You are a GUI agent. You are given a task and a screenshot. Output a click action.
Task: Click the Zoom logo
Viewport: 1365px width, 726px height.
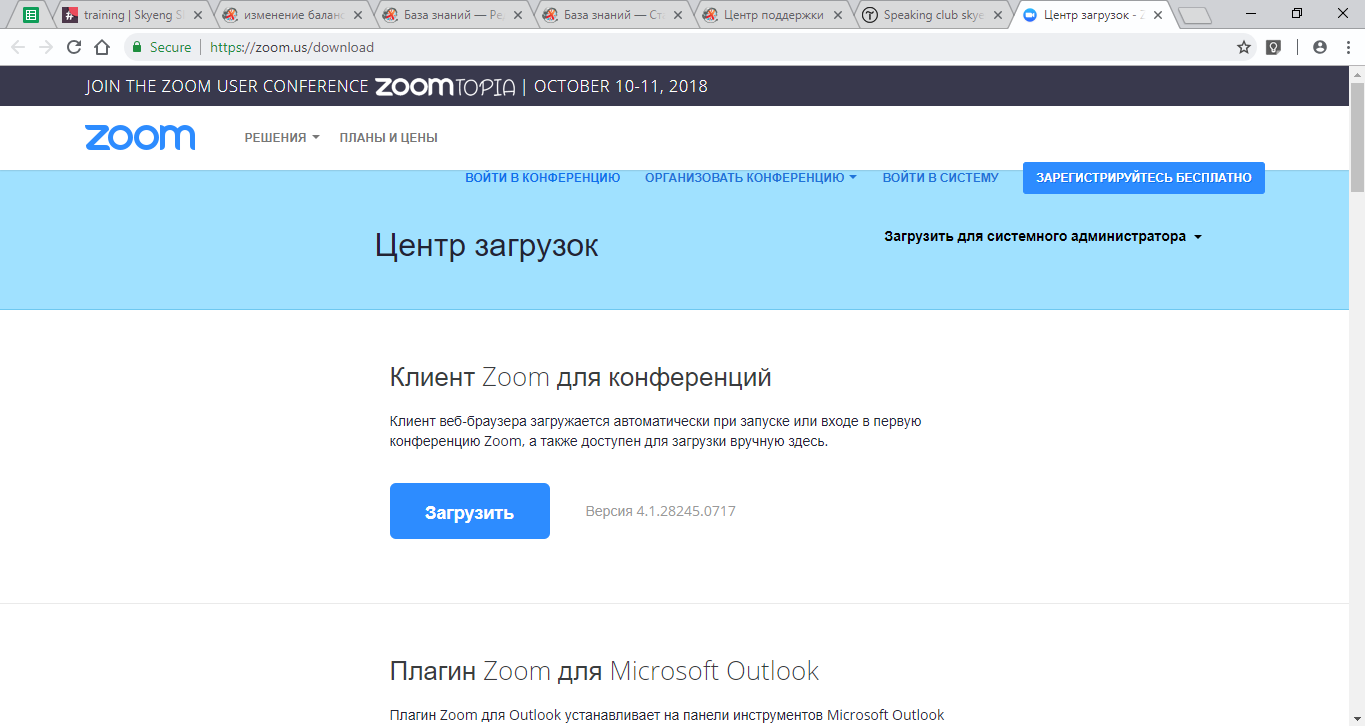point(140,137)
